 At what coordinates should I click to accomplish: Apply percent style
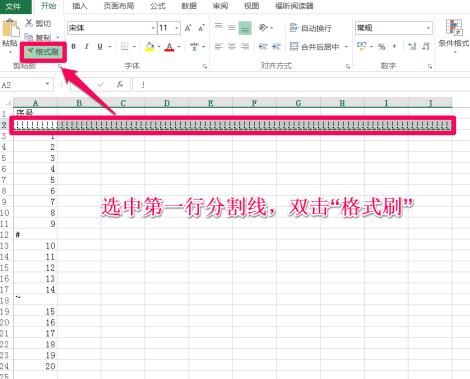(x=382, y=47)
